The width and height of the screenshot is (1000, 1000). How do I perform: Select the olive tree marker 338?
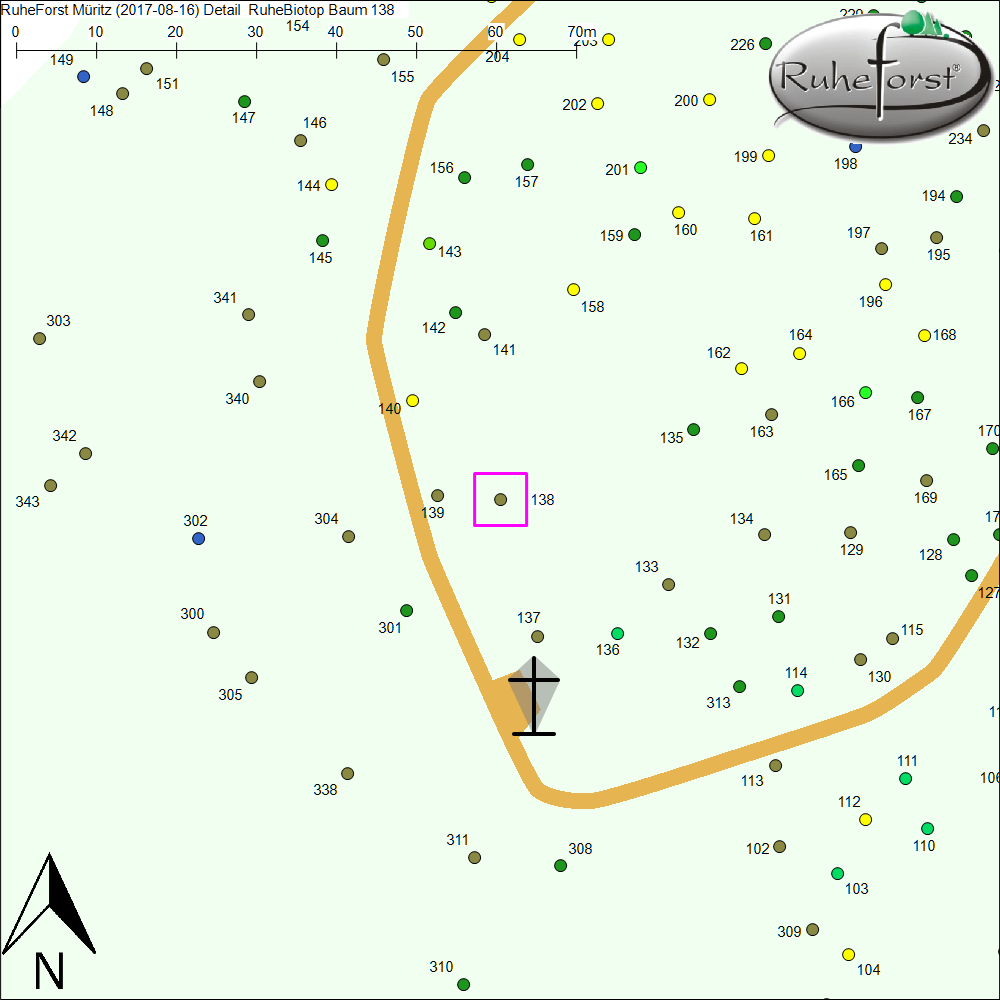[x=348, y=774]
